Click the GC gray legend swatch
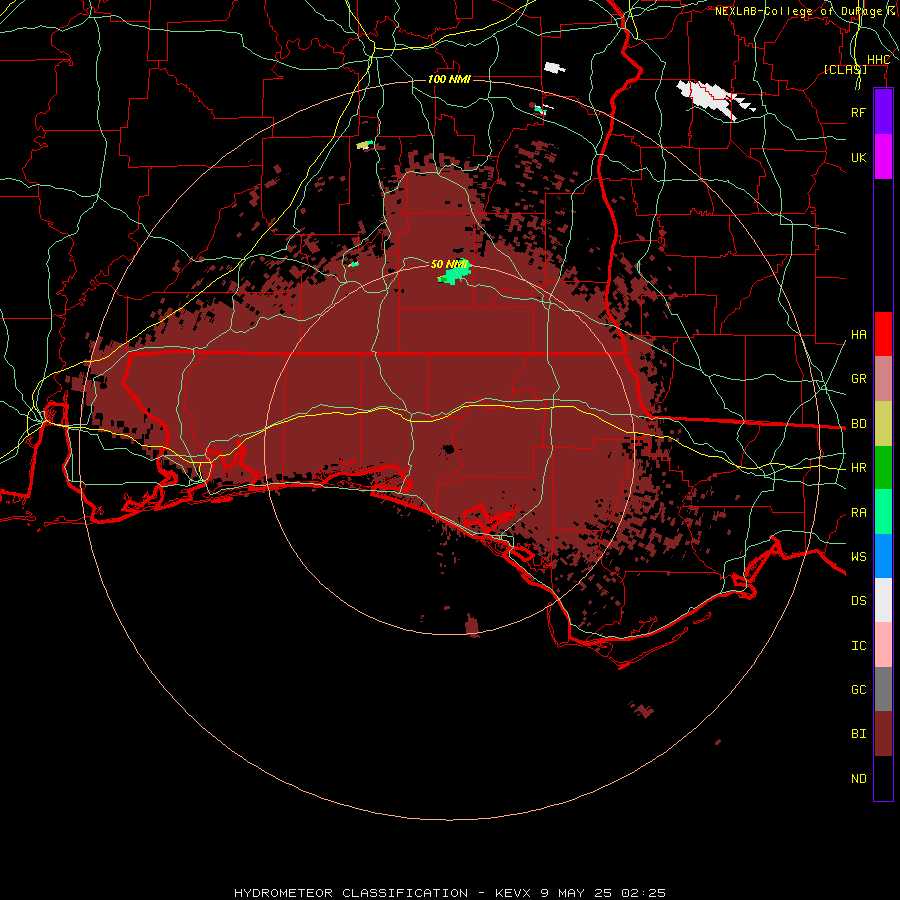The width and height of the screenshot is (900, 900). (x=883, y=689)
